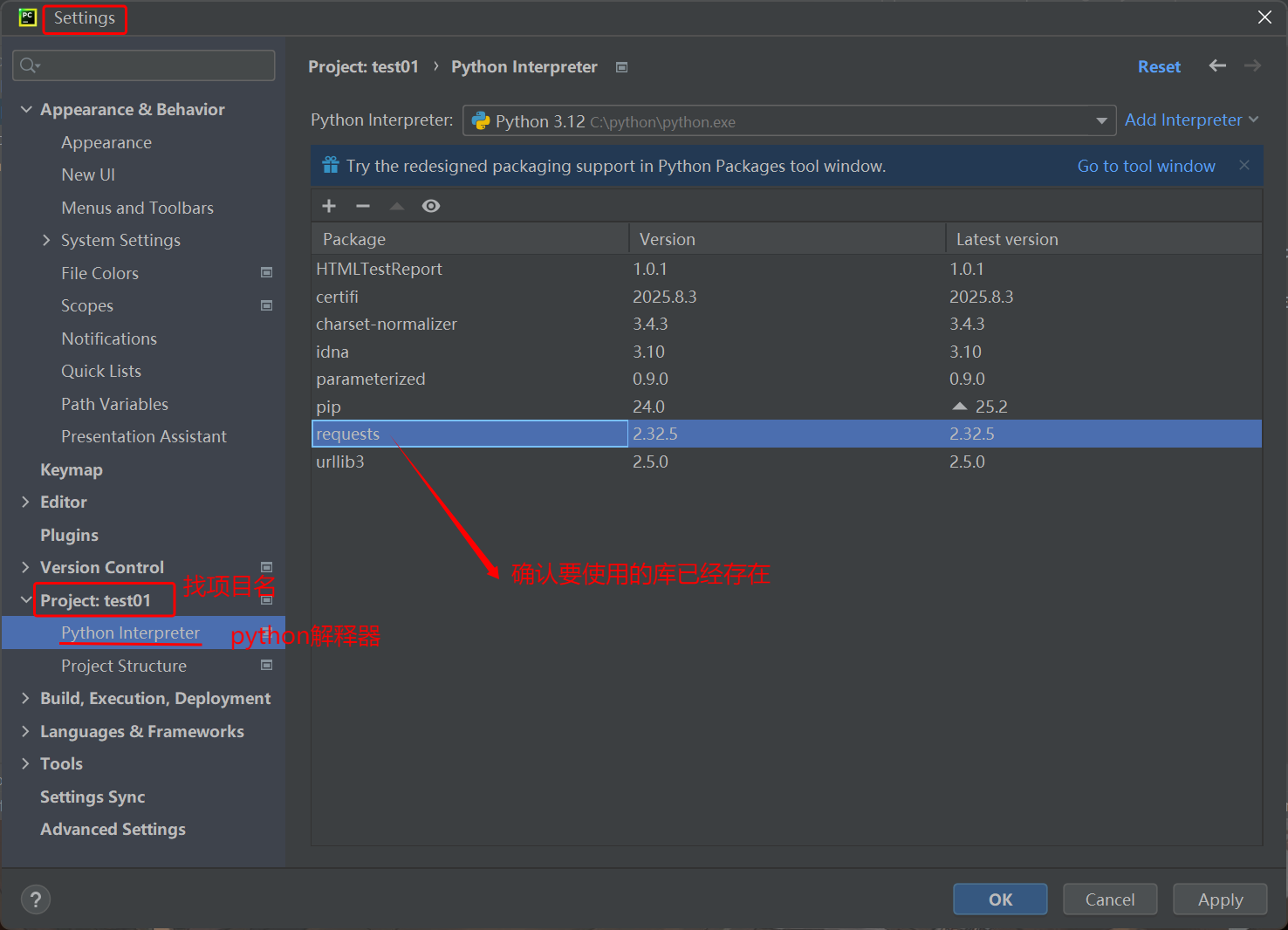Click the project icon next to Project Structure

point(267,665)
